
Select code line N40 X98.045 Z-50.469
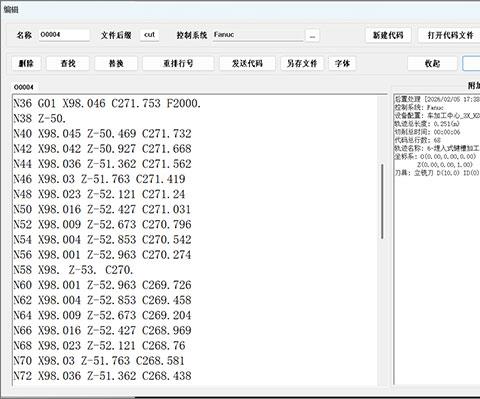102,134
